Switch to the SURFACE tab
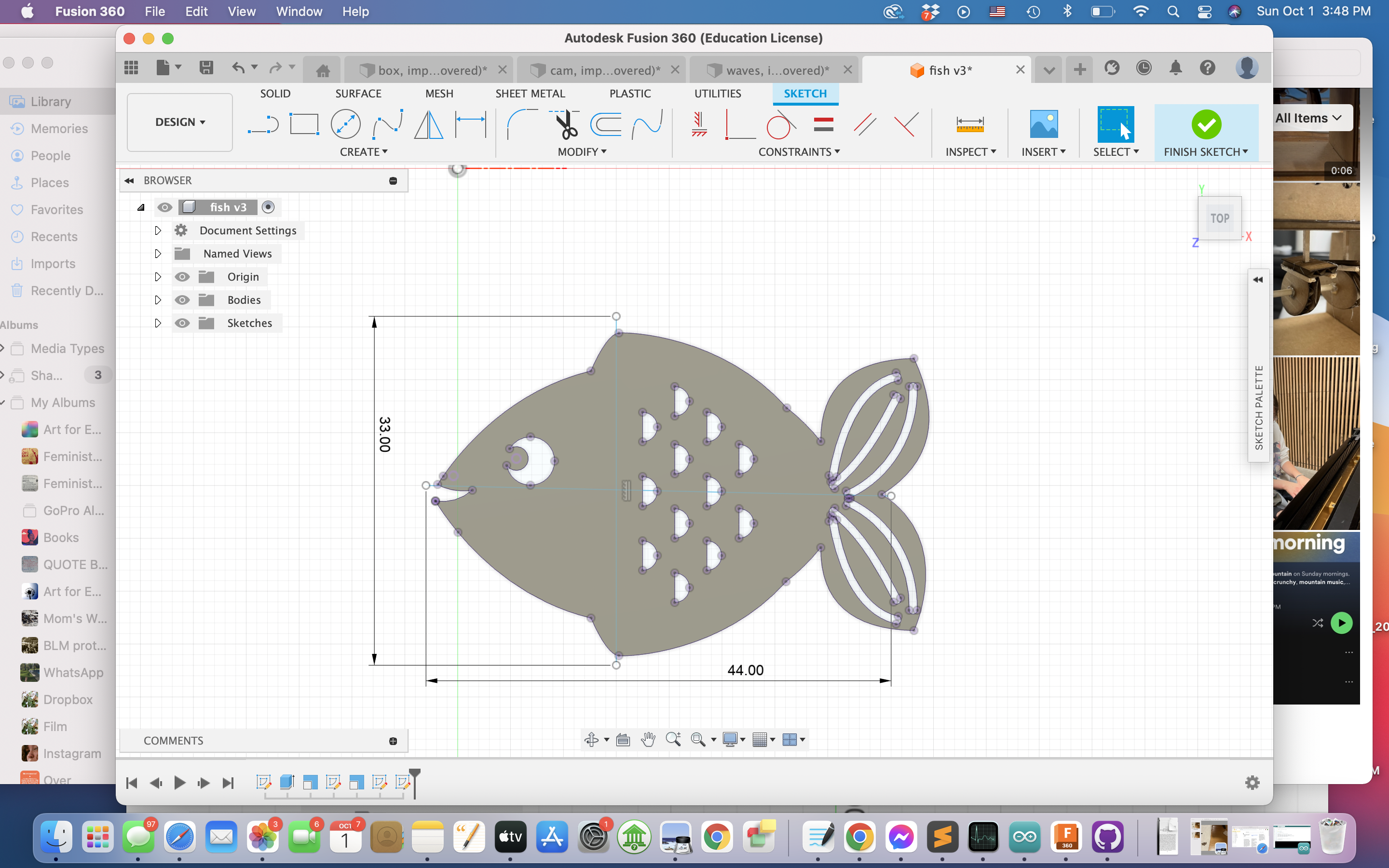 tap(358, 94)
